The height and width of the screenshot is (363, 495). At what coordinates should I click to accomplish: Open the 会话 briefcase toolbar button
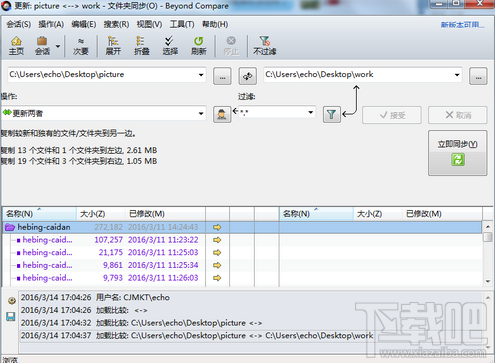point(42,45)
